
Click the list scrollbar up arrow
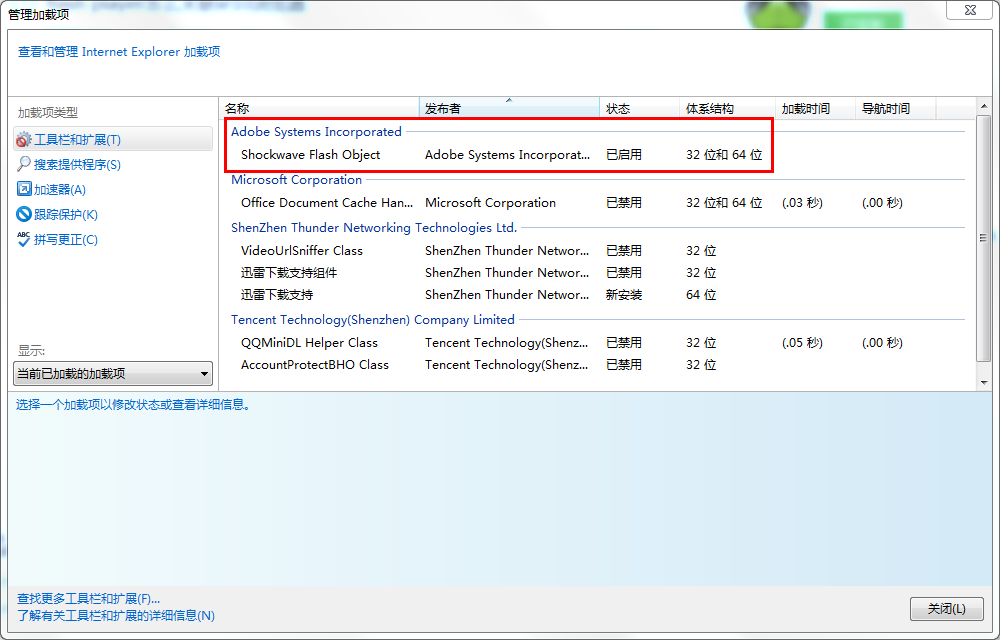point(984,106)
